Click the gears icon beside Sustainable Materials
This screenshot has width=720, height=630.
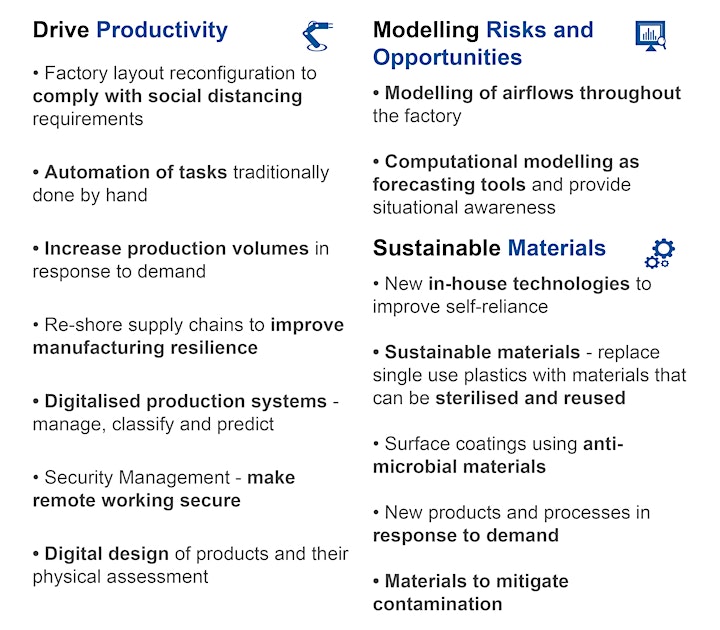point(660,253)
